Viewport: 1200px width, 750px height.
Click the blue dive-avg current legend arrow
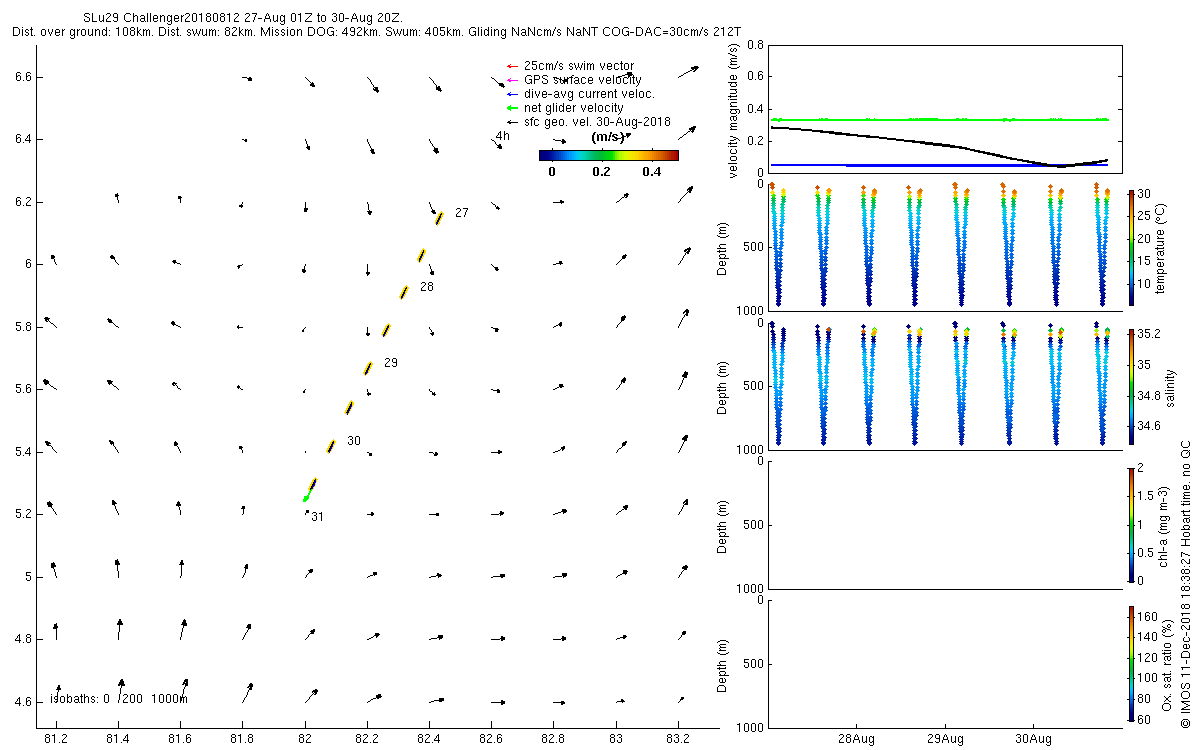[x=512, y=94]
